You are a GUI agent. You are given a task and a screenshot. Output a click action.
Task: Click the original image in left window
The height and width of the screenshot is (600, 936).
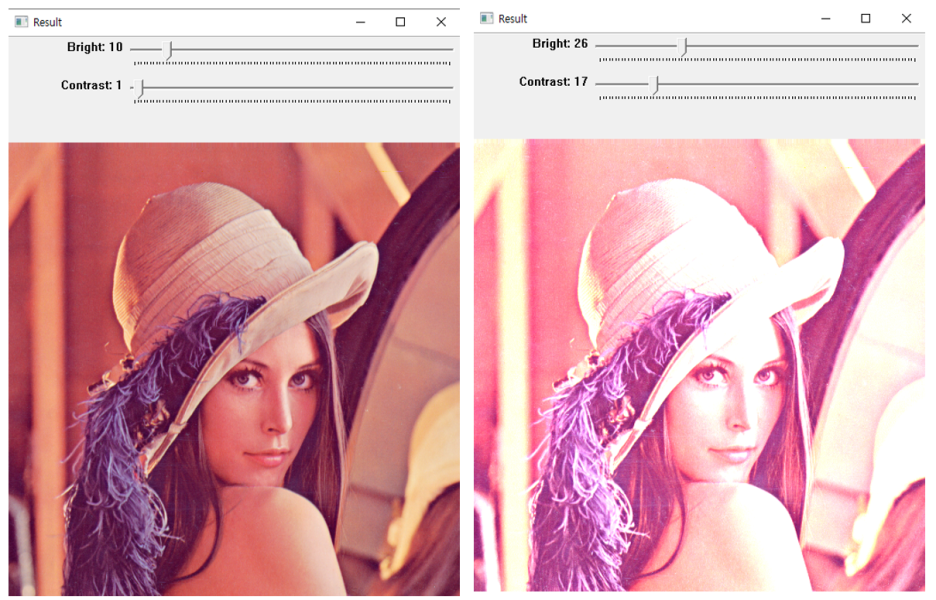234,369
